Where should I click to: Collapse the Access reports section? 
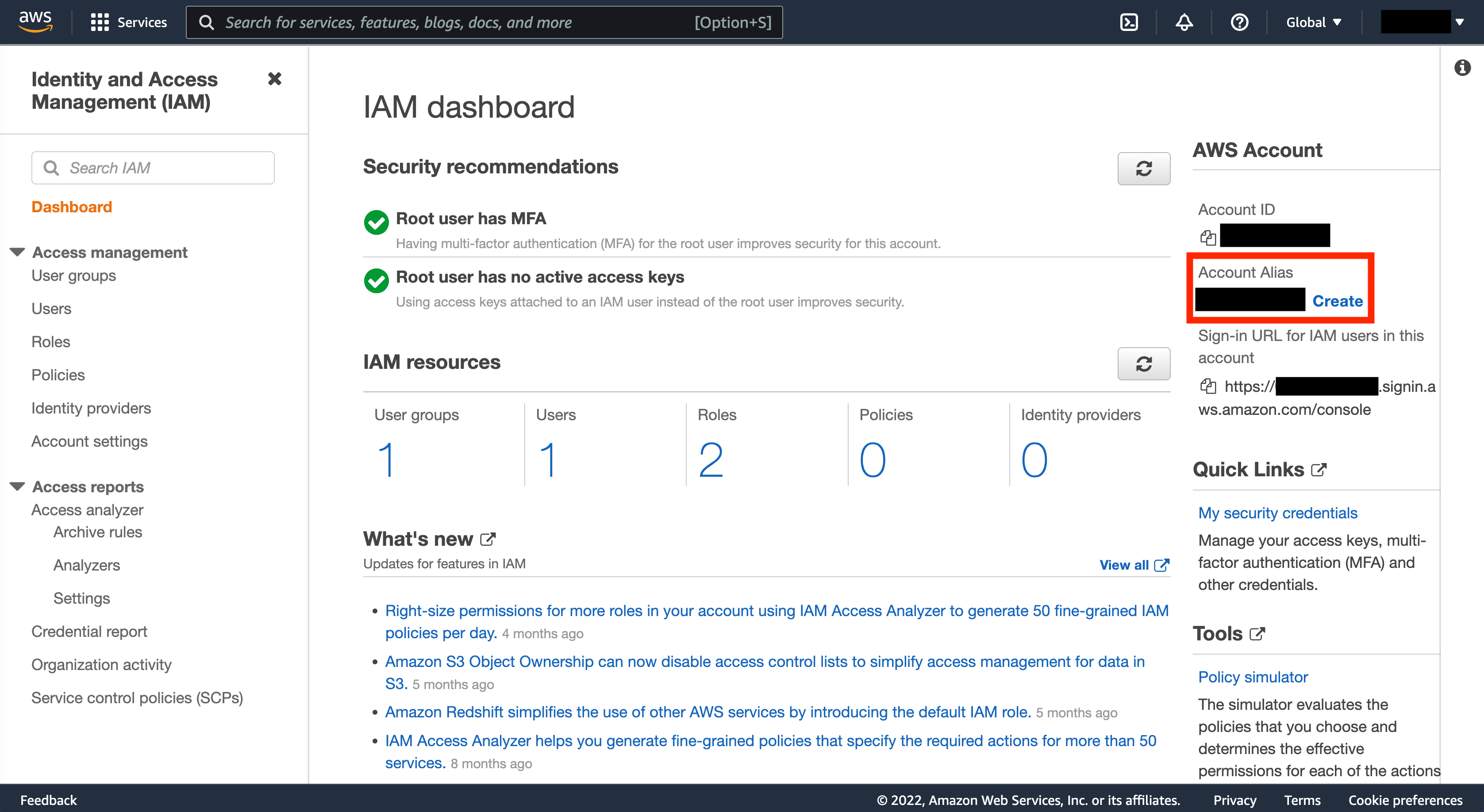tap(17, 486)
